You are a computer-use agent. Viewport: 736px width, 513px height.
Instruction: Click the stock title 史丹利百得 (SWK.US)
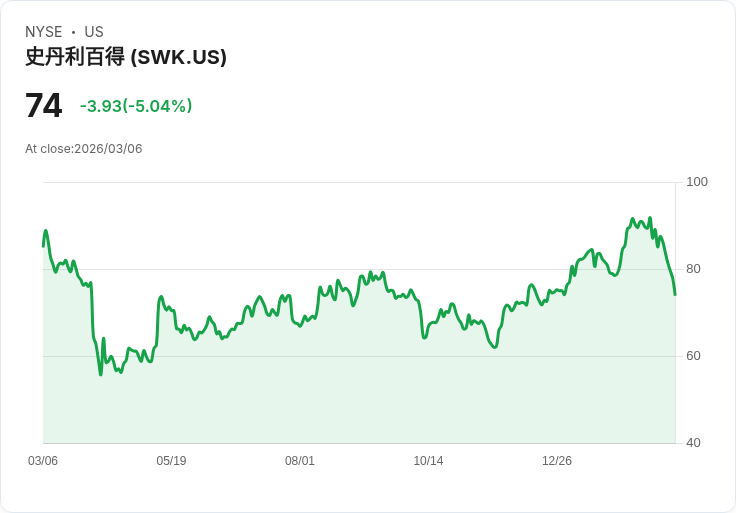[x=126, y=57]
